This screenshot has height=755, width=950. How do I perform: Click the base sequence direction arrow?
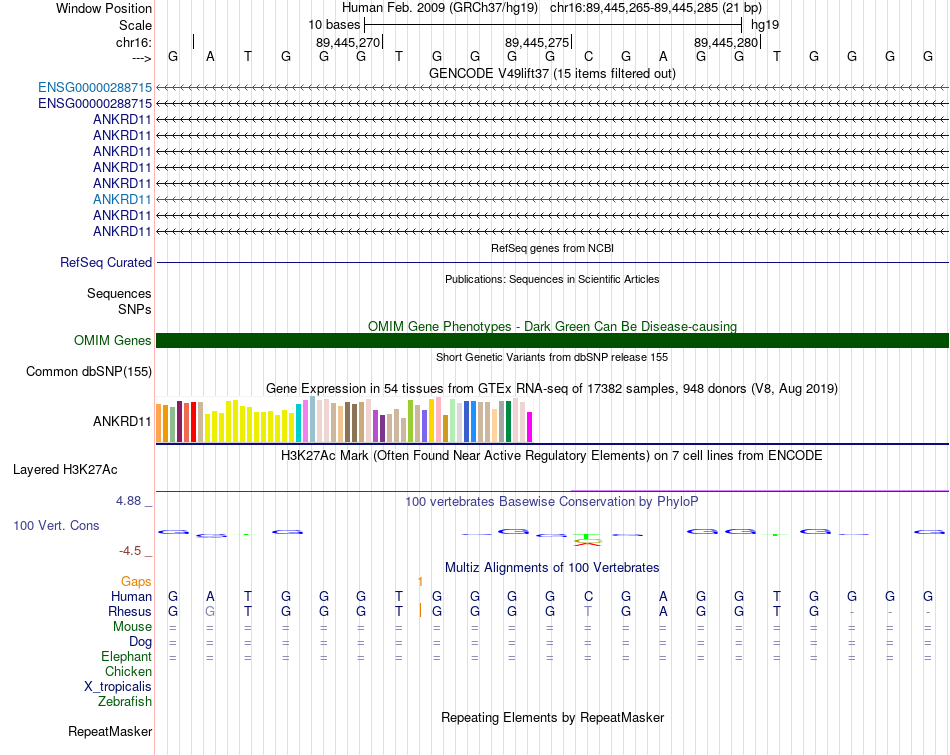(x=142, y=58)
